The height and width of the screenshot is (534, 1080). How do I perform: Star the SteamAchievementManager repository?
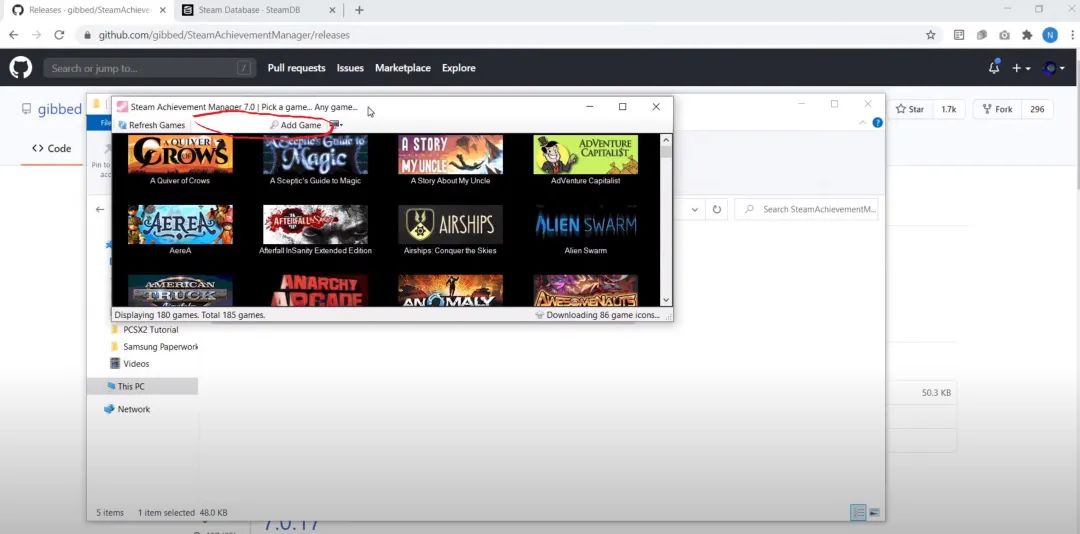[x=909, y=109]
